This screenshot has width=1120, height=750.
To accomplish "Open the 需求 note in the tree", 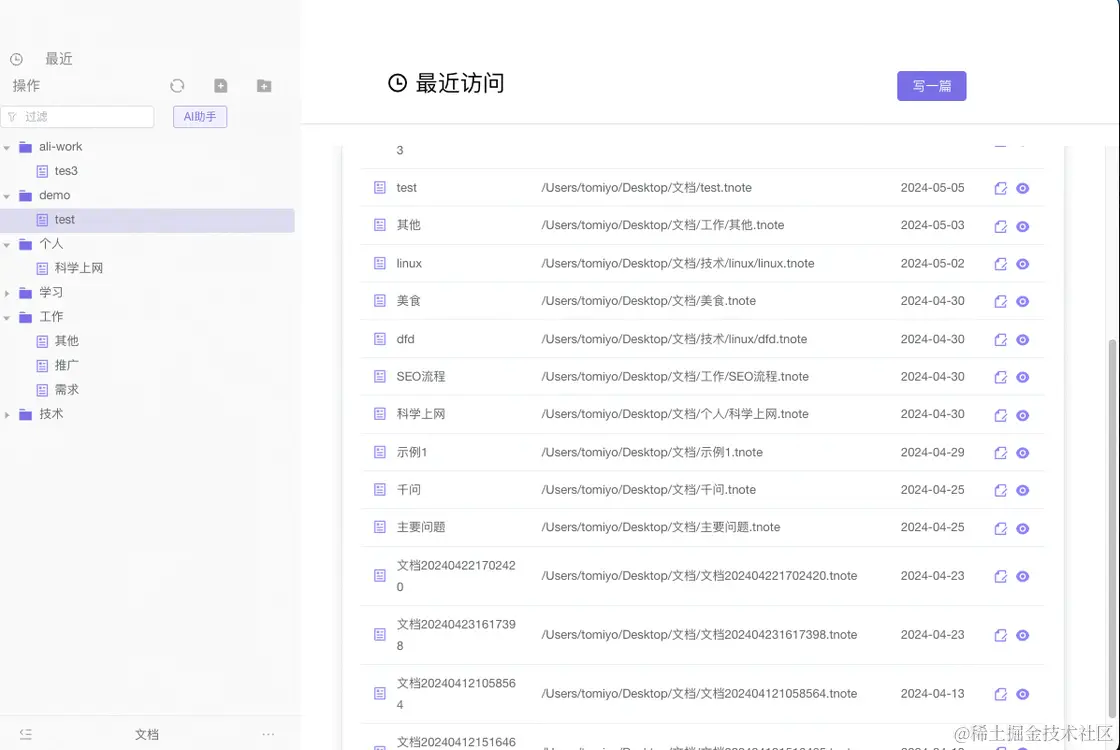I will (x=66, y=389).
